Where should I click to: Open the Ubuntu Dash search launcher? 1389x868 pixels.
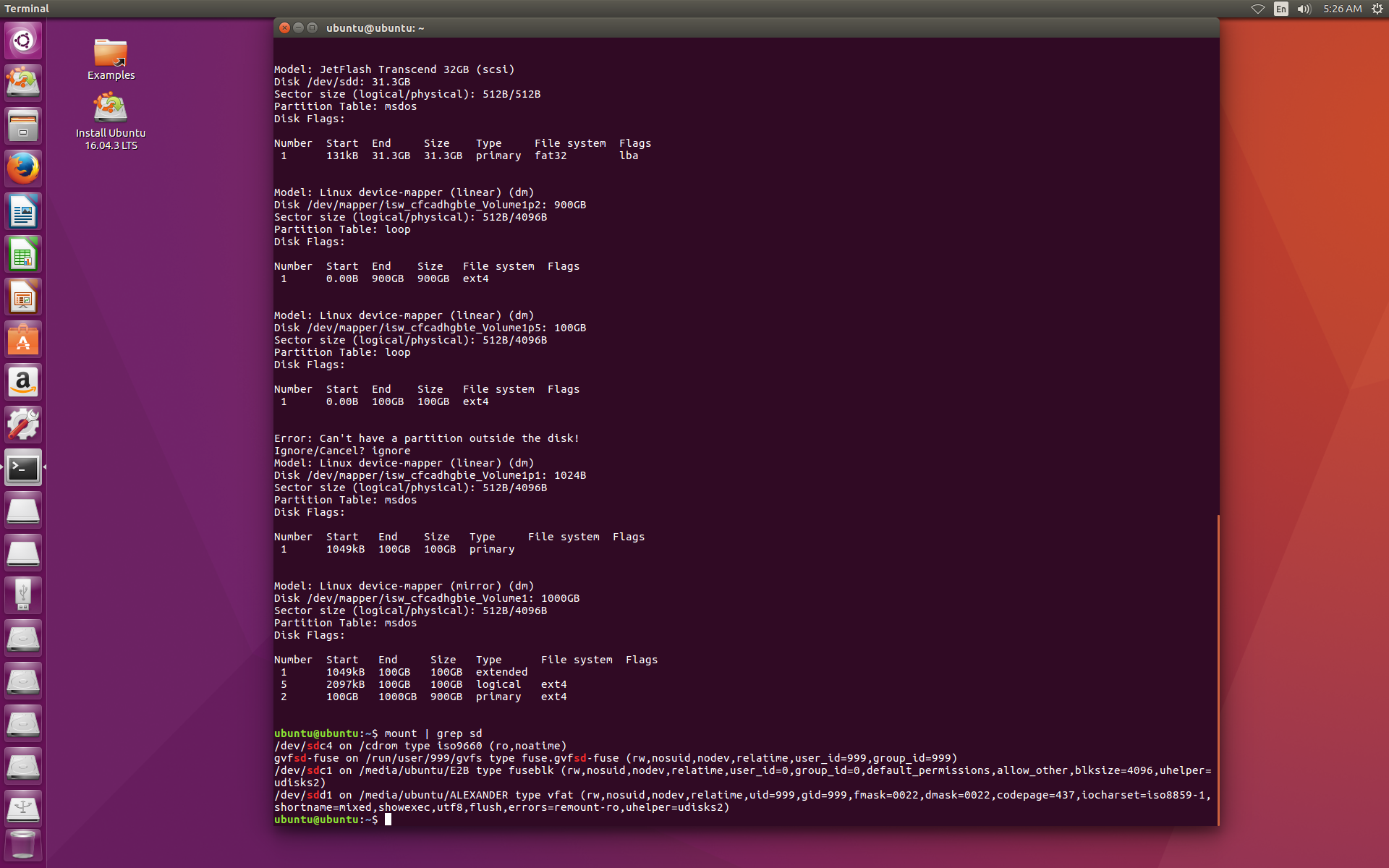coord(23,41)
